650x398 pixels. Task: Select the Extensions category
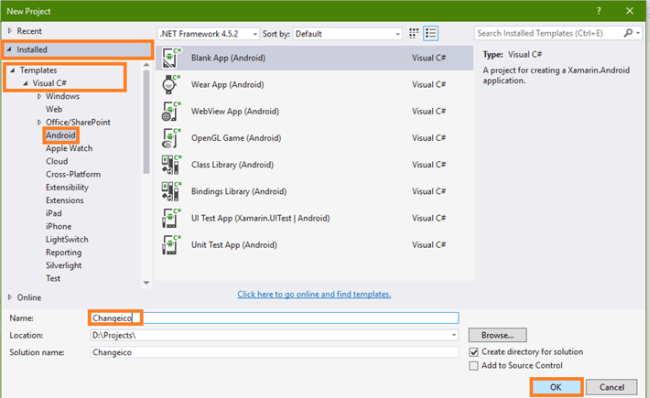65,200
